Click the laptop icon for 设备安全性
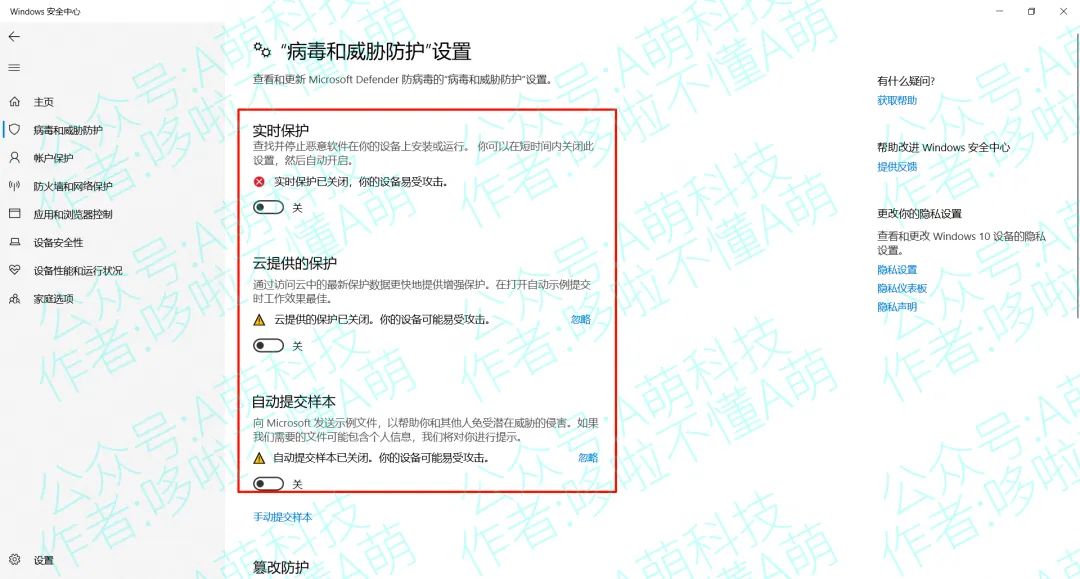Viewport: 1080px width, 579px height. (x=14, y=242)
